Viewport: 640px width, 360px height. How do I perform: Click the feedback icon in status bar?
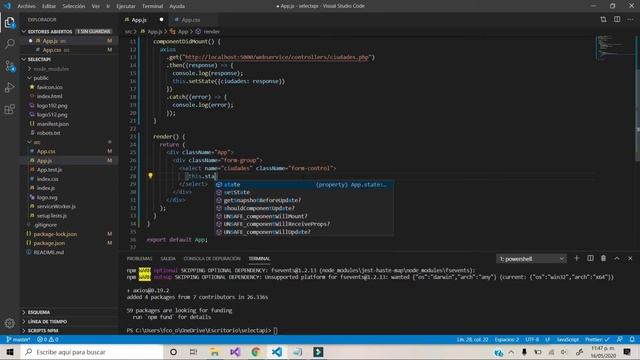(x=620, y=339)
